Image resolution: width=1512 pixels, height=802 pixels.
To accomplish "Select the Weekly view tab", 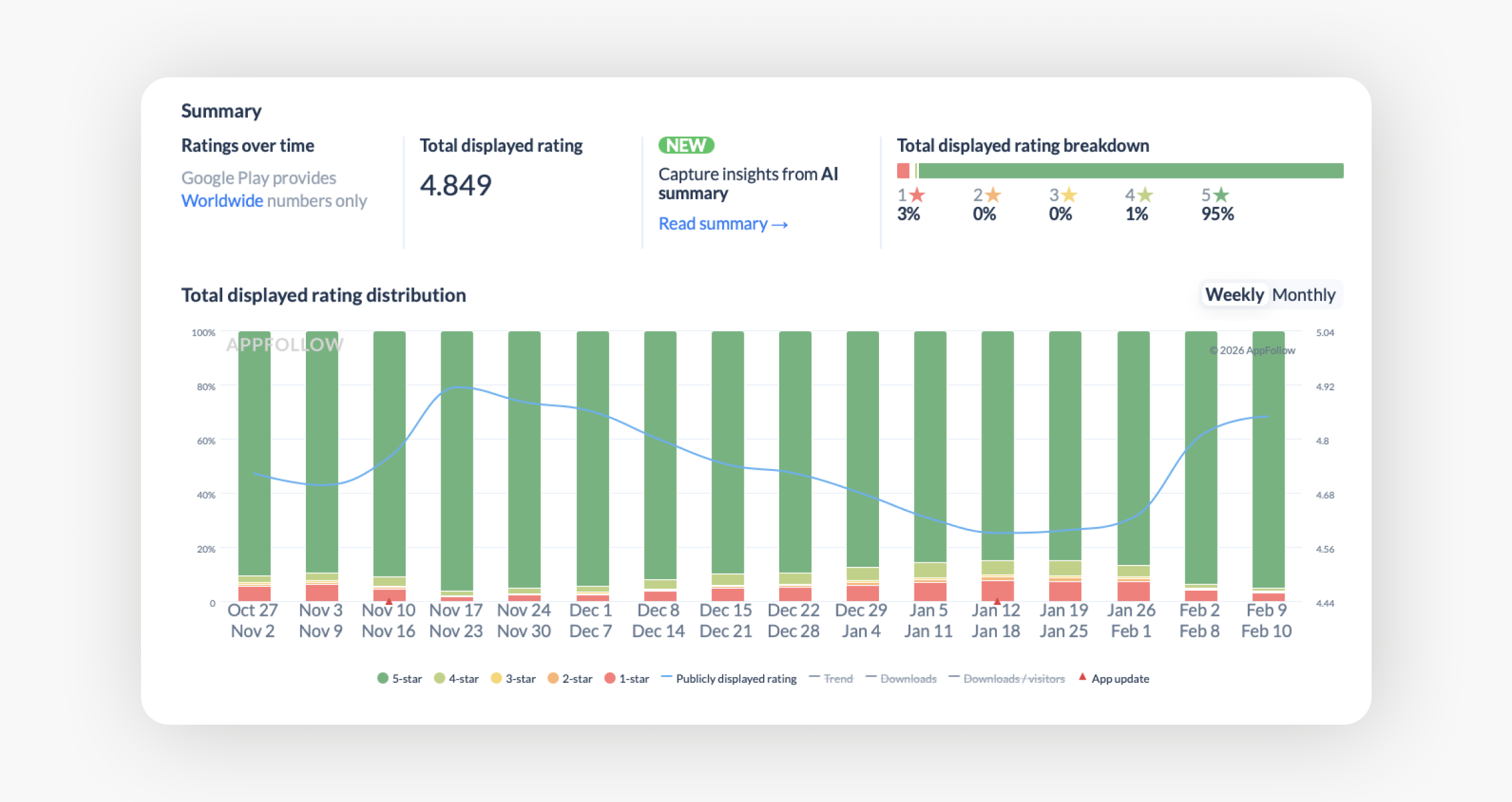I will point(1234,295).
